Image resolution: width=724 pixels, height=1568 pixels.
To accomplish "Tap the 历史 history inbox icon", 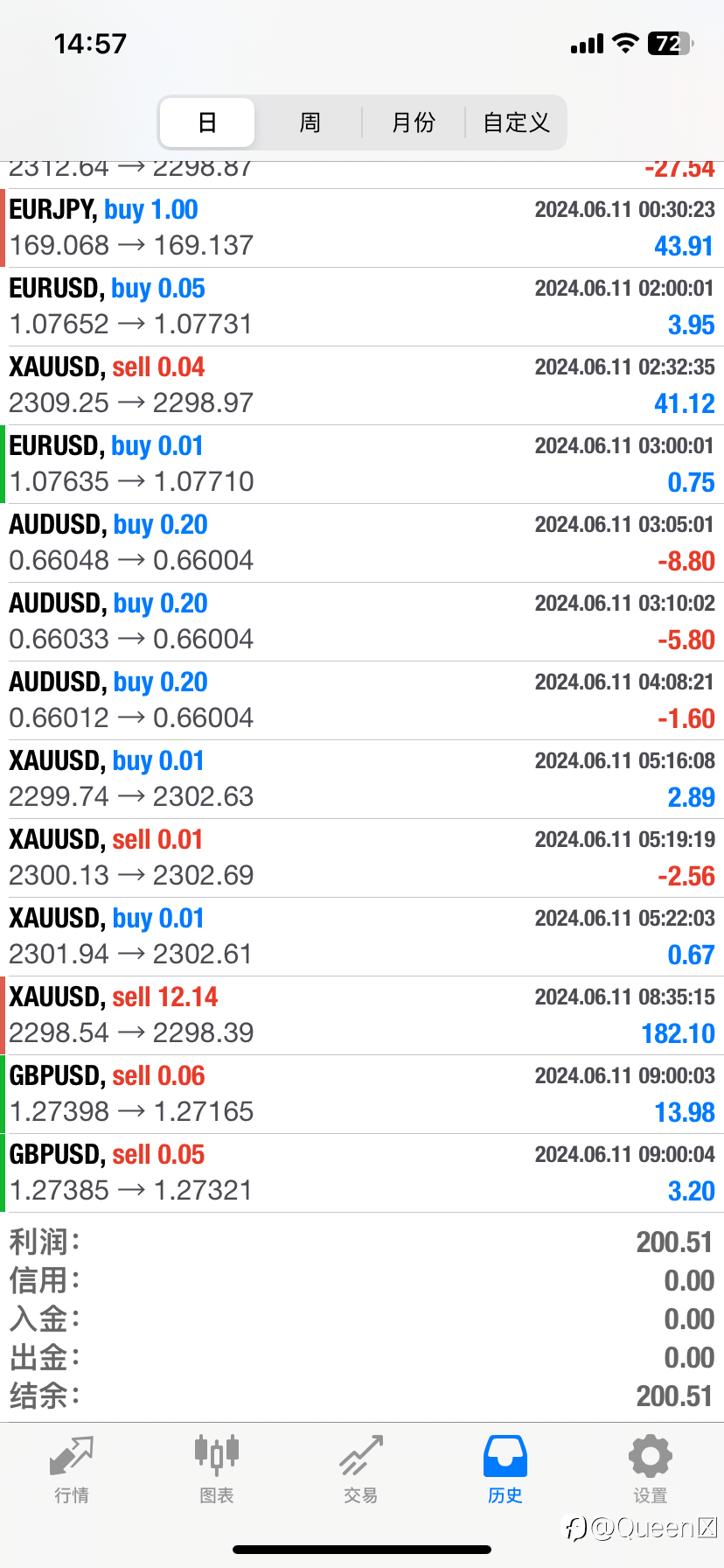I will point(505,1456).
